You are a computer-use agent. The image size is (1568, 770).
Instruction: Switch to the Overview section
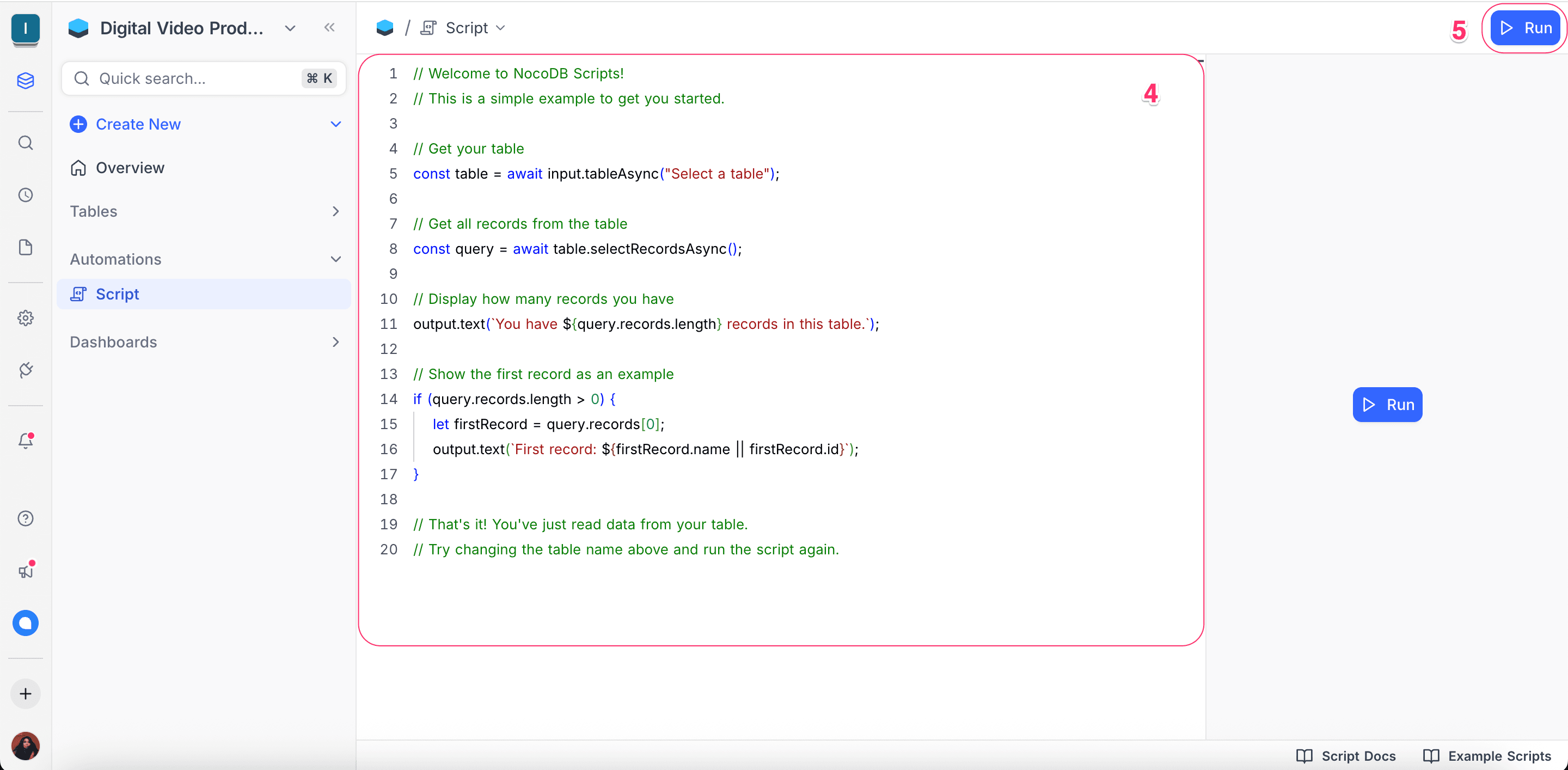pyautogui.click(x=129, y=168)
